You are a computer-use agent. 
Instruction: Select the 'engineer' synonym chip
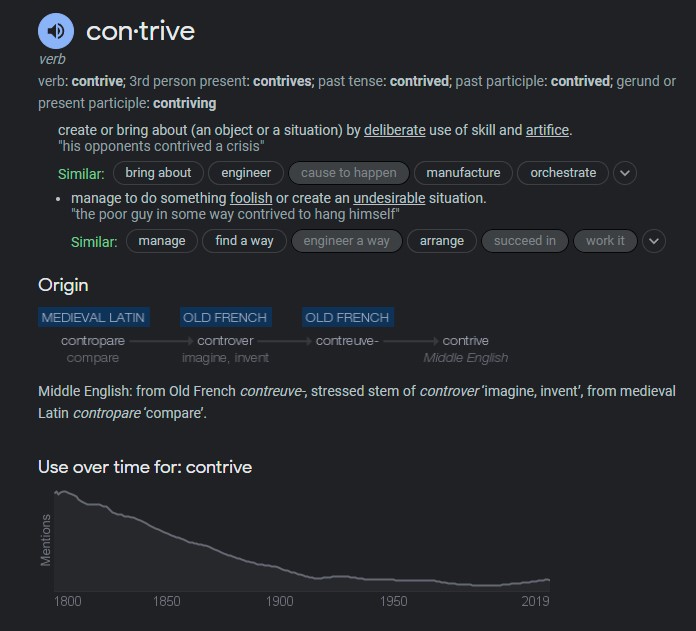(246, 173)
